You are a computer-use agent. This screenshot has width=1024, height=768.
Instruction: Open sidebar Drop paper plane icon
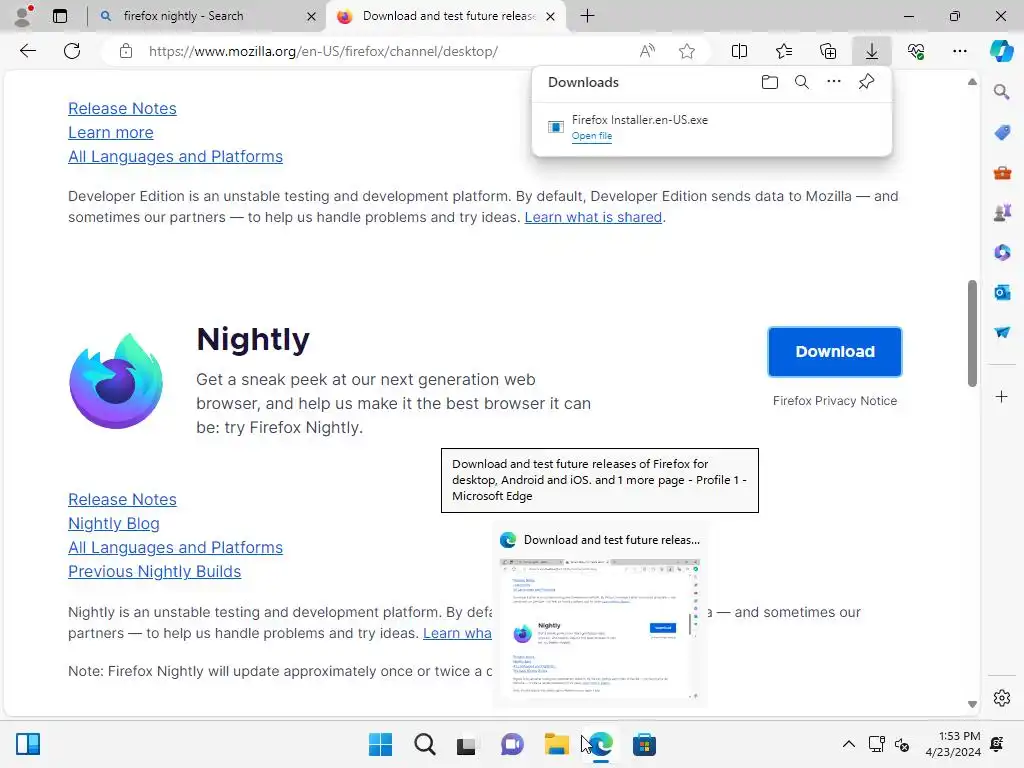(1002, 332)
